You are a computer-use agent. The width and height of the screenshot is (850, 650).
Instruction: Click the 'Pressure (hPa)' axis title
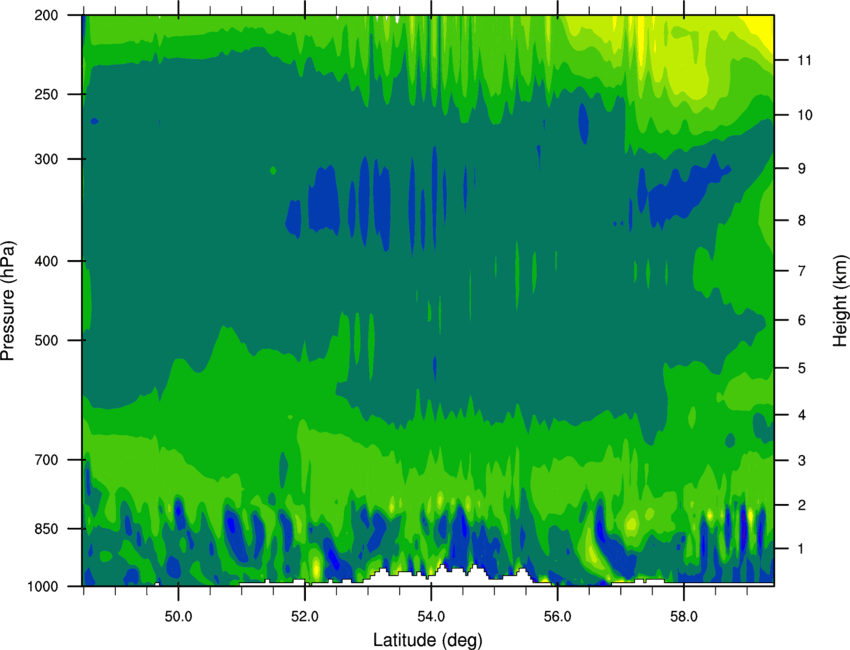click(x=8, y=301)
